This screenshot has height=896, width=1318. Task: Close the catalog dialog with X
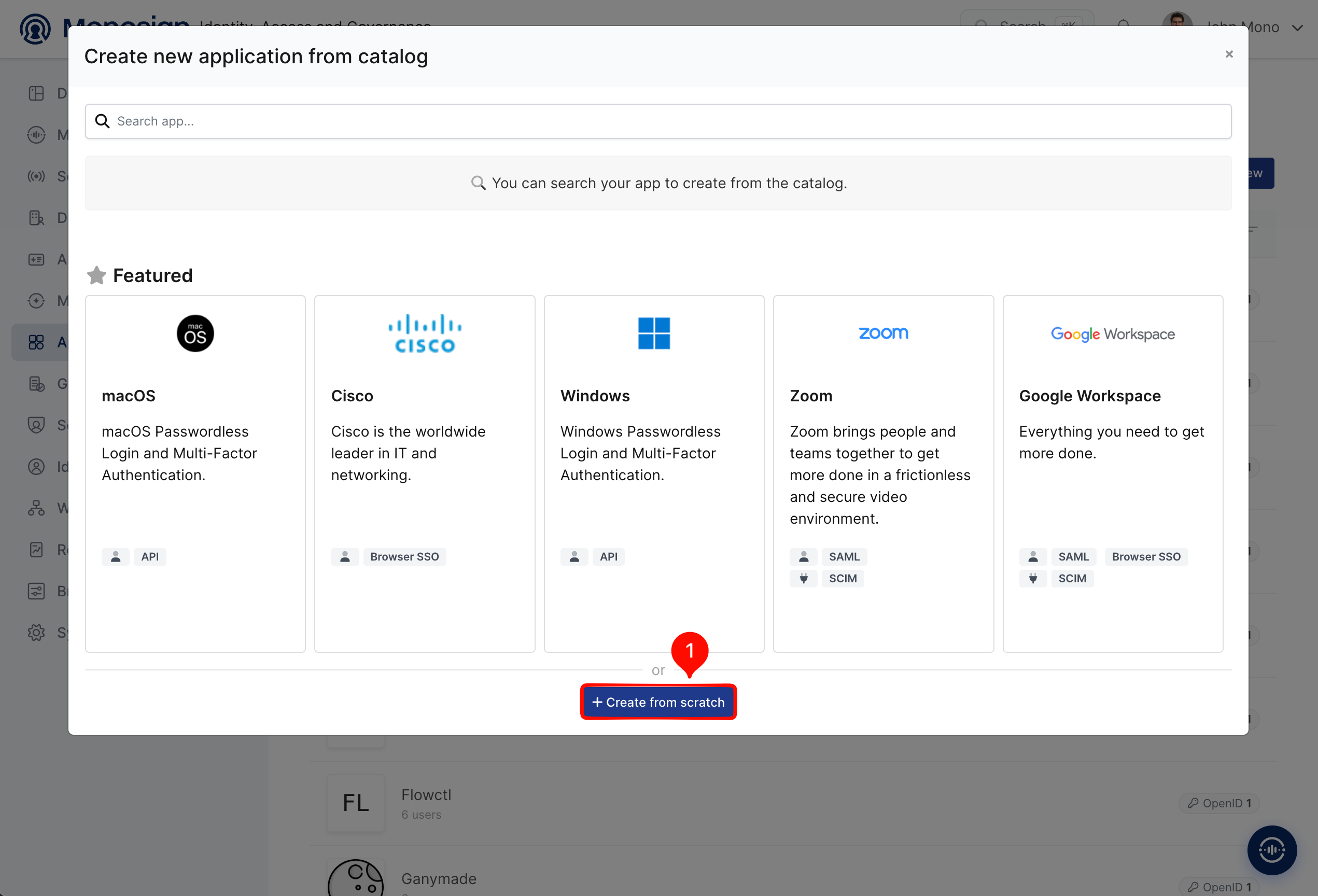[x=1229, y=54]
